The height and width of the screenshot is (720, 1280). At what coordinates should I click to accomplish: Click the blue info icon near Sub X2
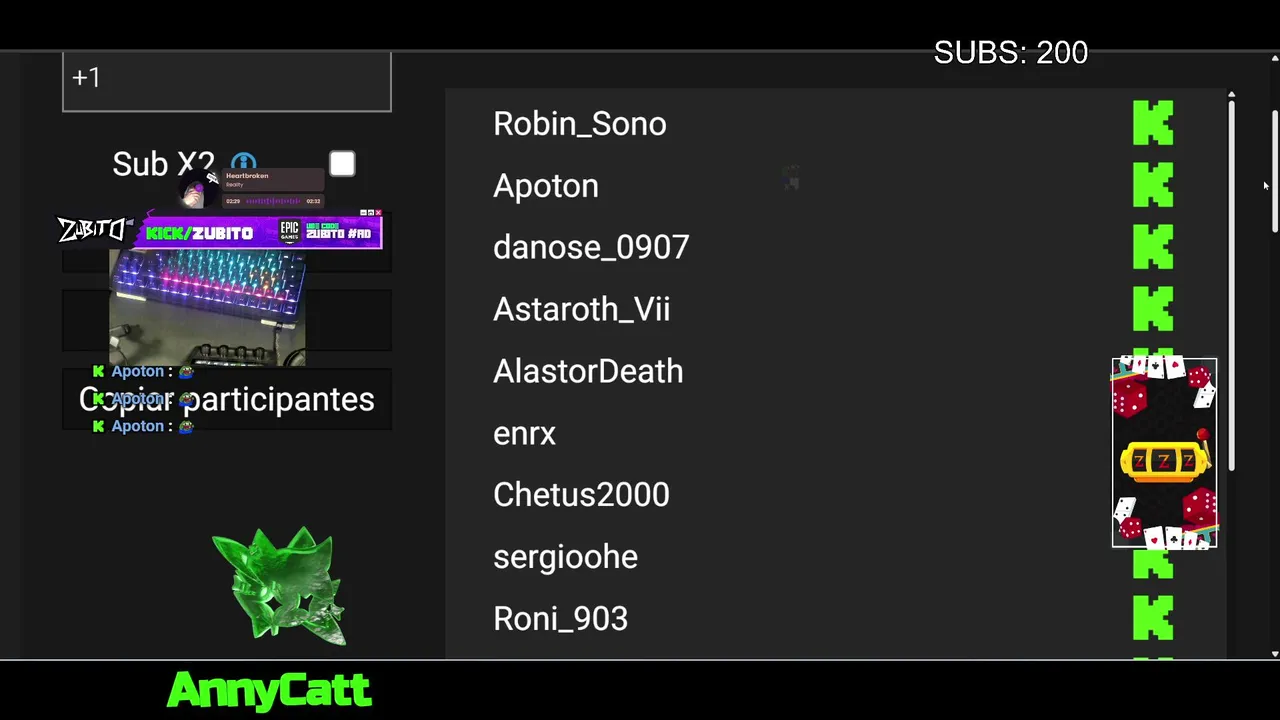coord(243,163)
